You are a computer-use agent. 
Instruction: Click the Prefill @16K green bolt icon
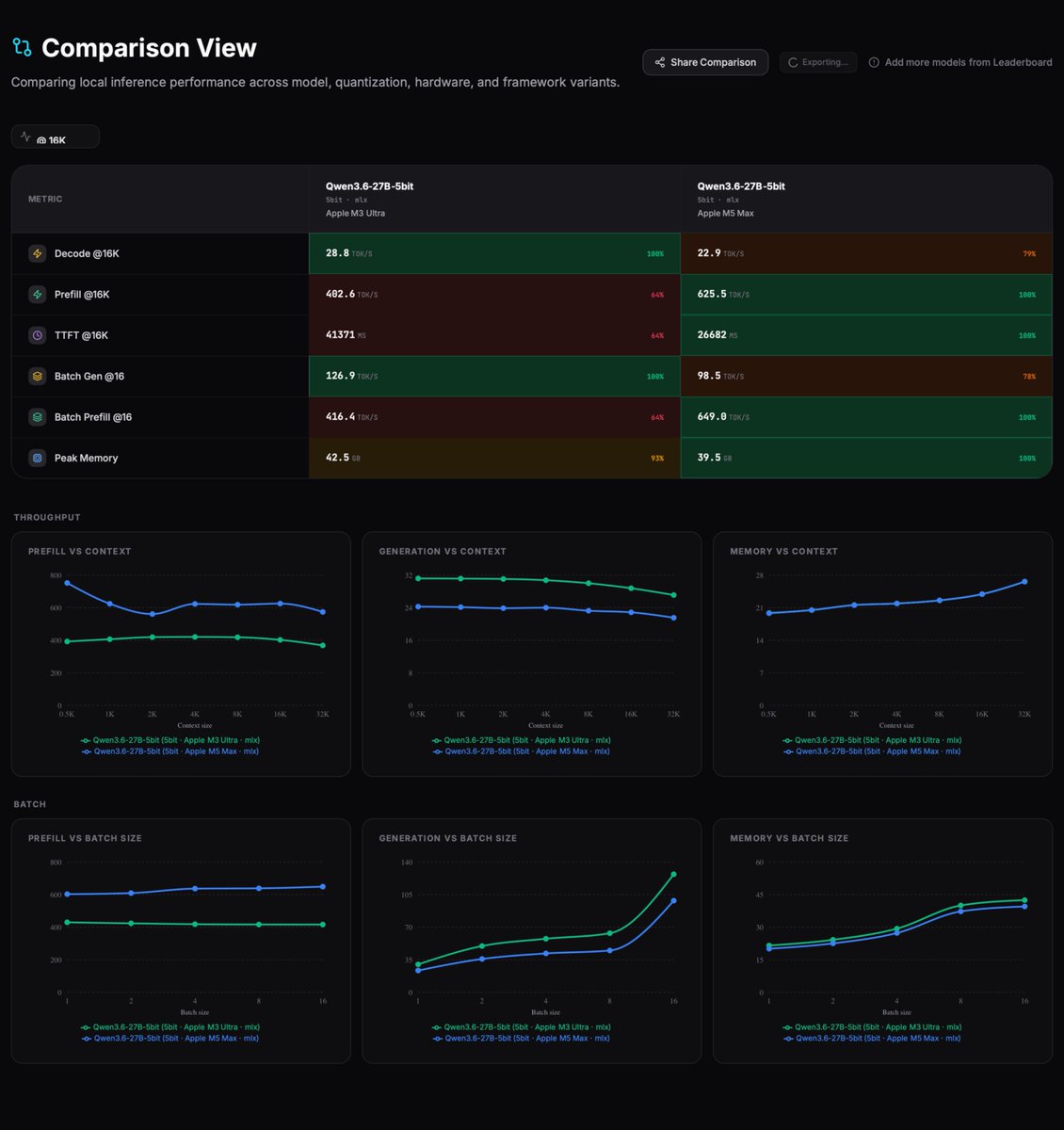(x=38, y=295)
